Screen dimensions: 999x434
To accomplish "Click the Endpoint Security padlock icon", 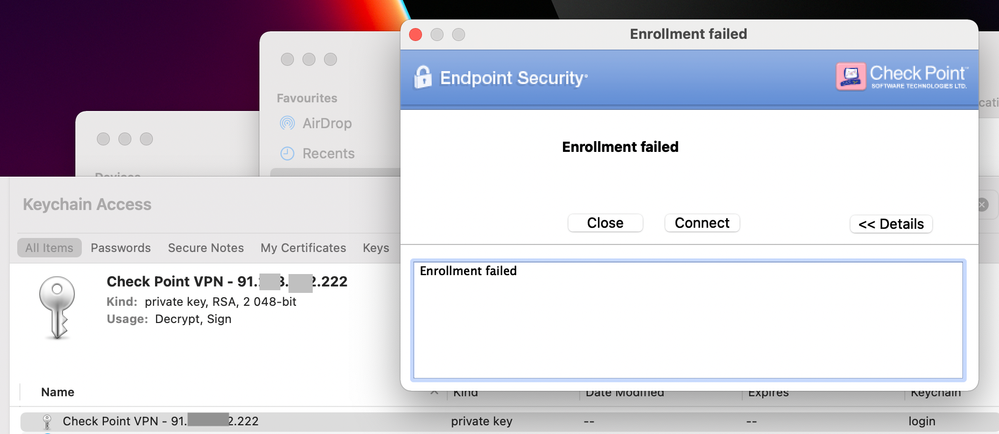I will coord(423,78).
